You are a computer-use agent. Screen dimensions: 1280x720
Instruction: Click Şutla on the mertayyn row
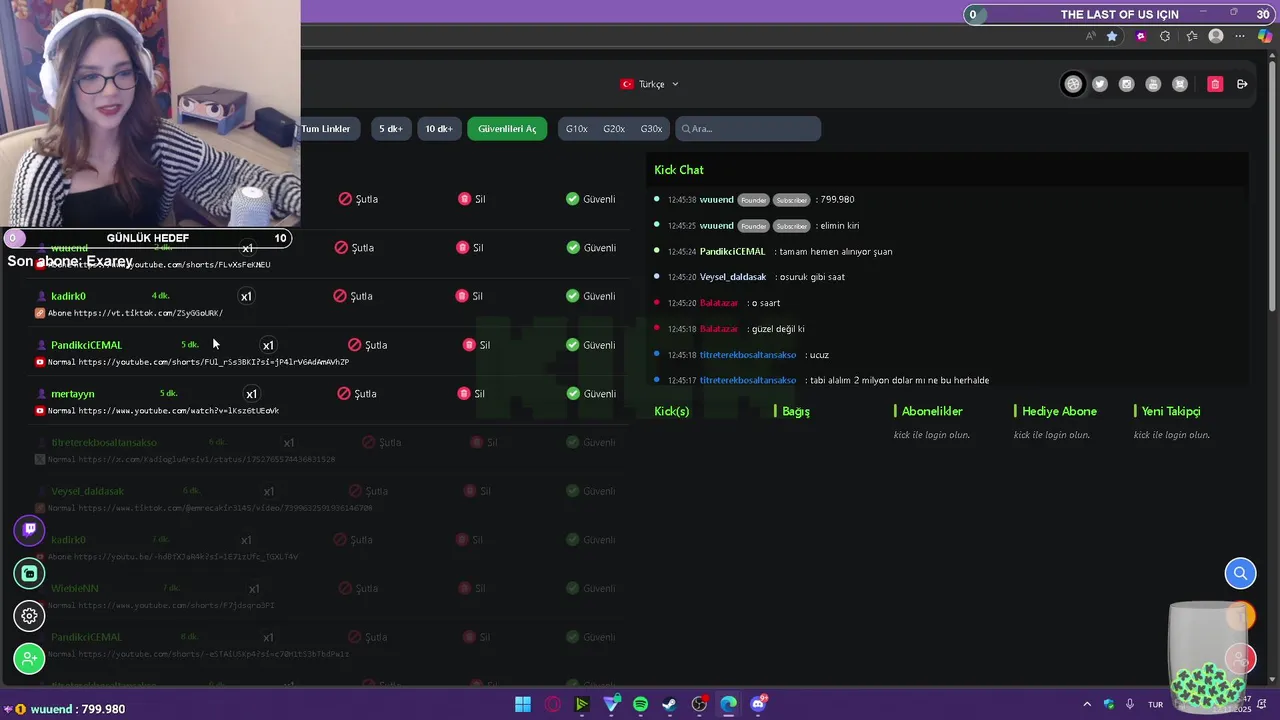(357, 394)
